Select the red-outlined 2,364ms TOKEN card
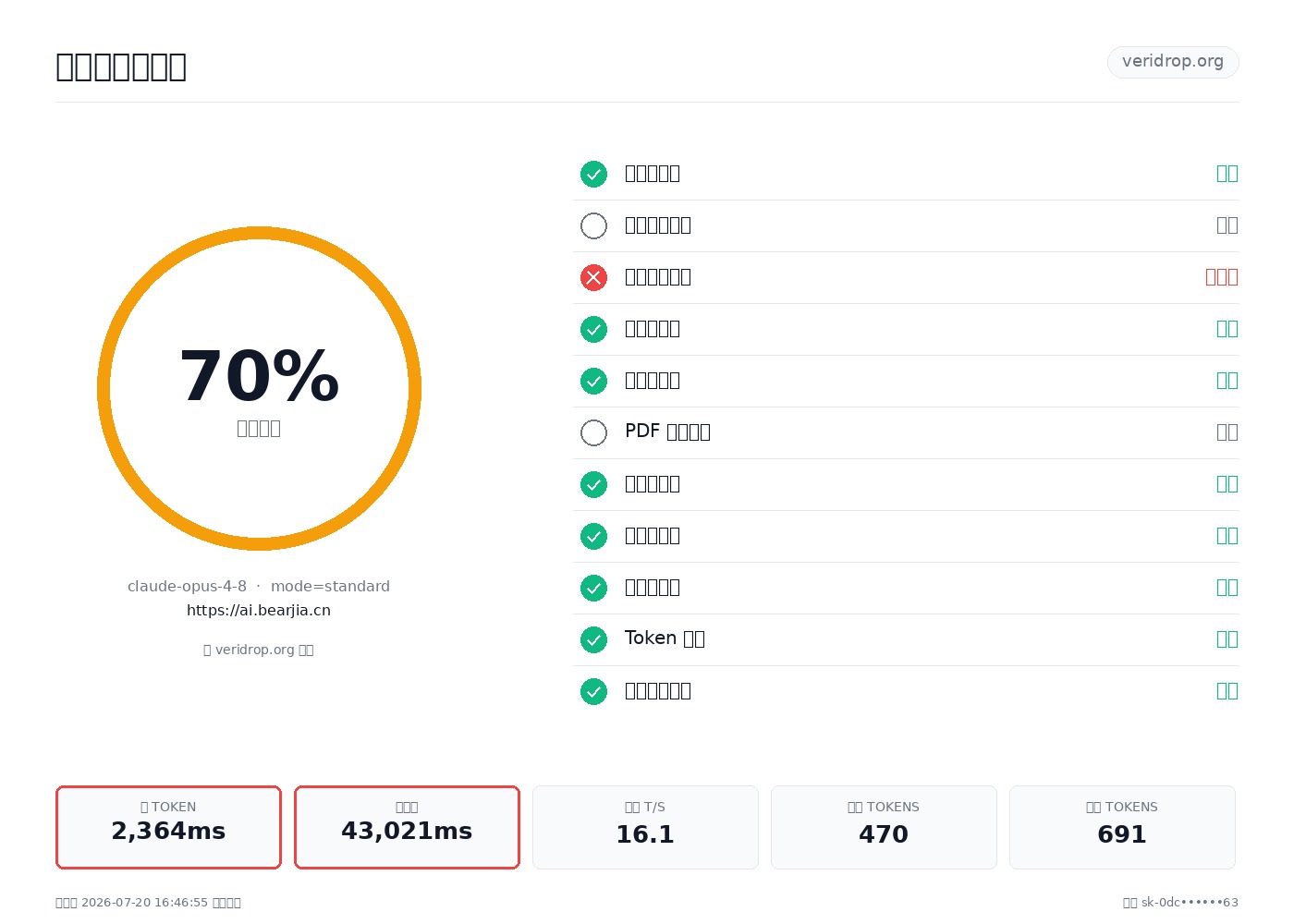Image resolution: width=1294 pixels, height=924 pixels. coord(168,827)
